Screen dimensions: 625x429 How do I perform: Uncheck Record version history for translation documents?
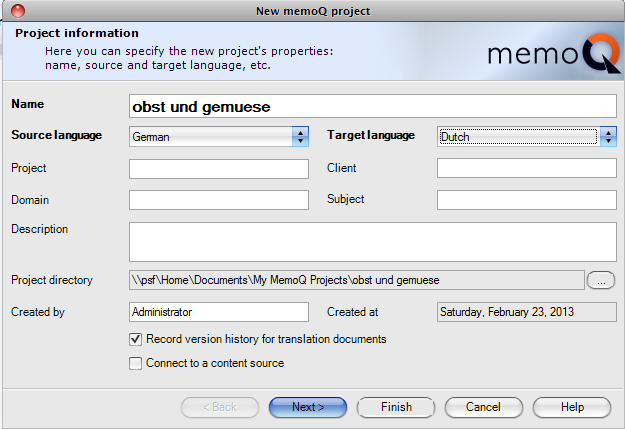[136, 340]
